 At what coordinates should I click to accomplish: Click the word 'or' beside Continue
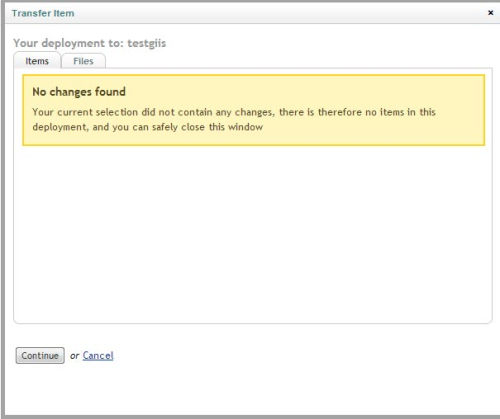pos(74,356)
